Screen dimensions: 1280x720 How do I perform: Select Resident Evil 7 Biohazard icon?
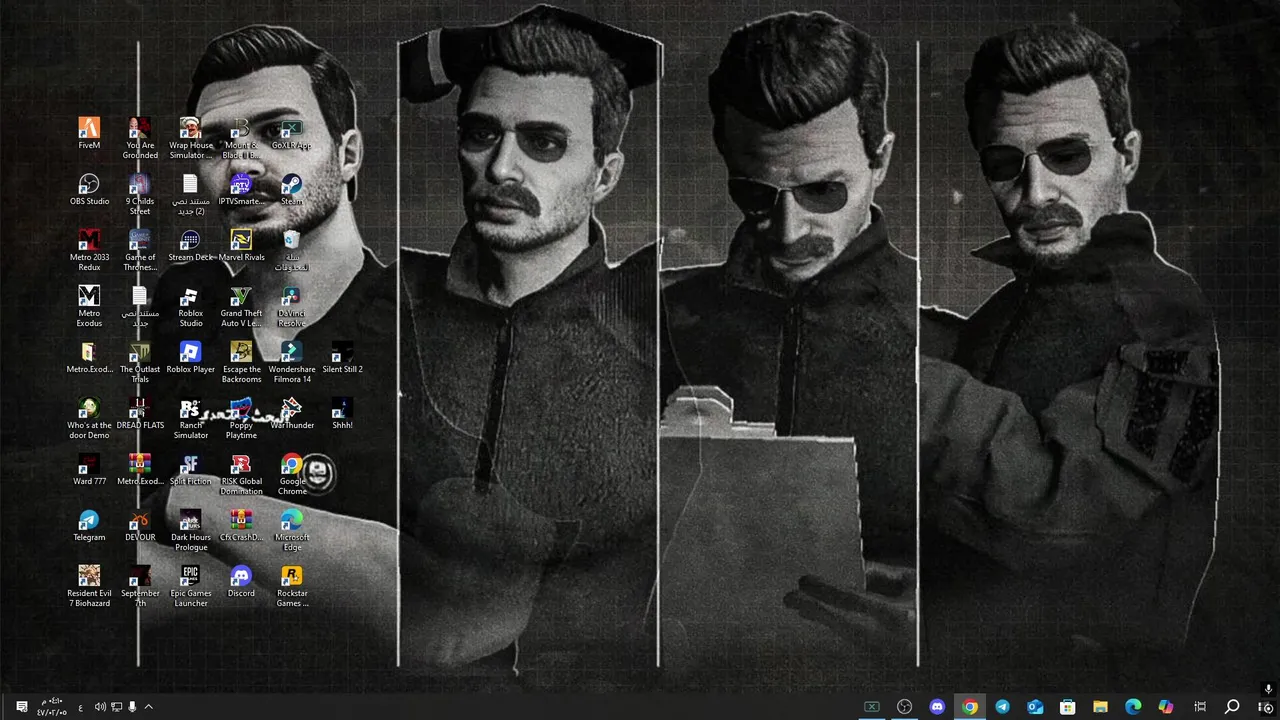pos(89,586)
